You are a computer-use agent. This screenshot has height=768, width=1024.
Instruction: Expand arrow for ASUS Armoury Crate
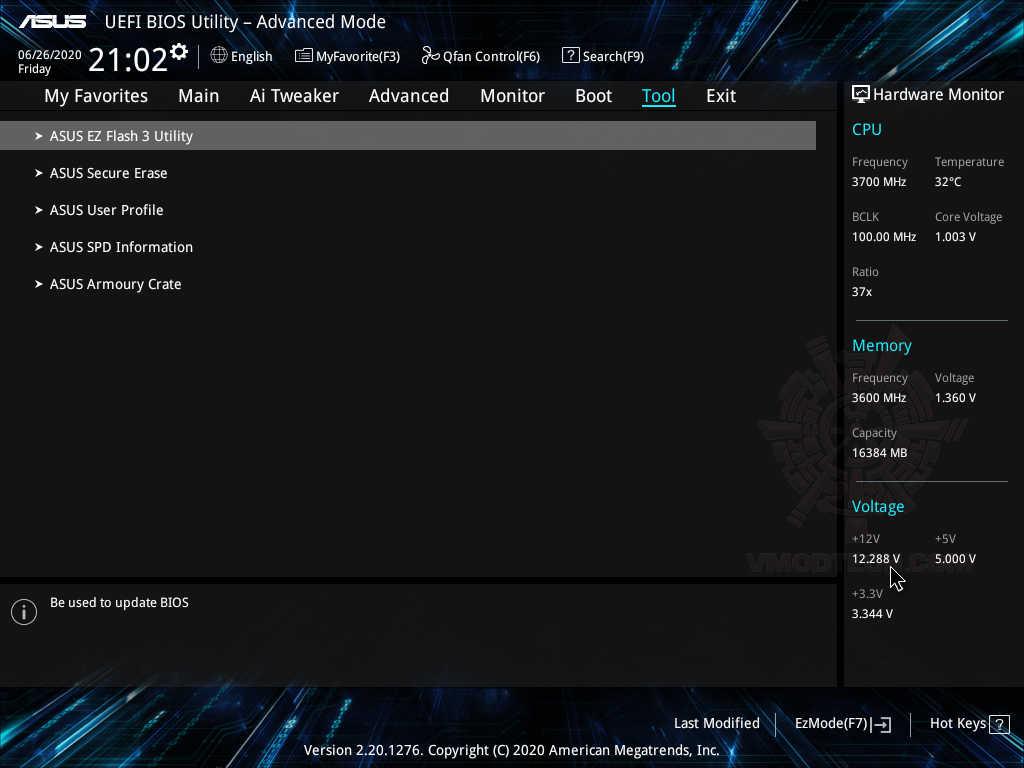pyautogui.click(x=39, y=284)
